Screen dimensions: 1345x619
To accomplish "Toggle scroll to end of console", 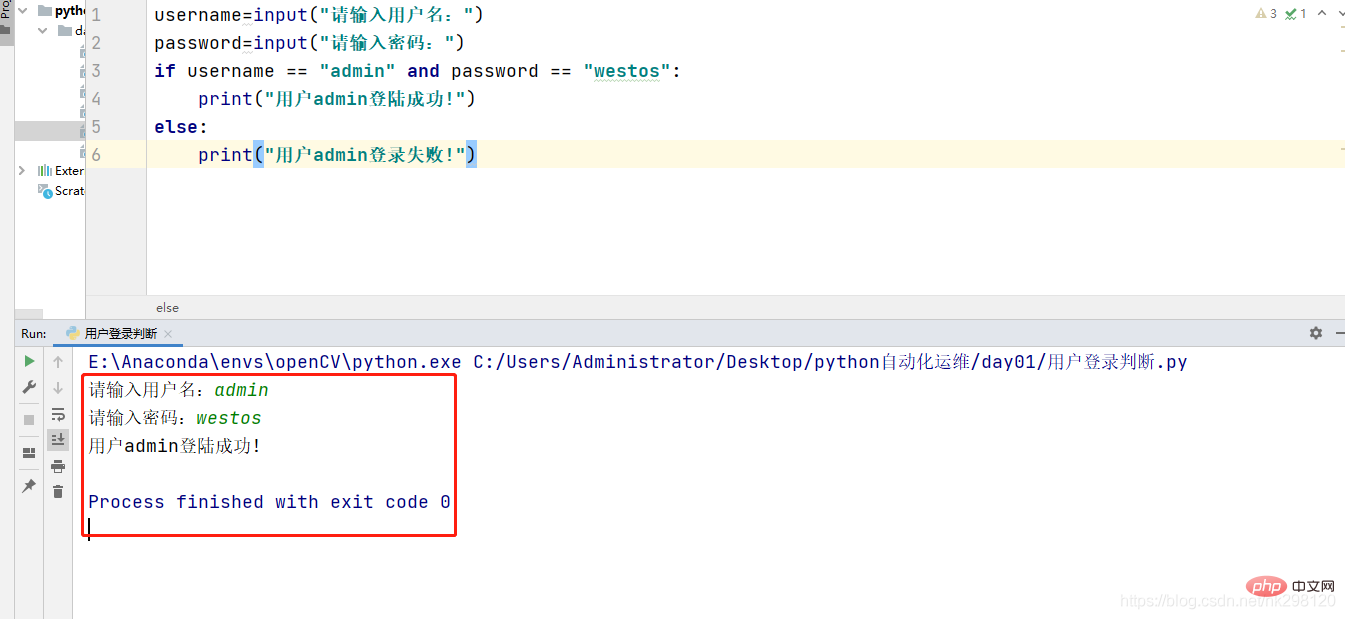I will point(58,439).
